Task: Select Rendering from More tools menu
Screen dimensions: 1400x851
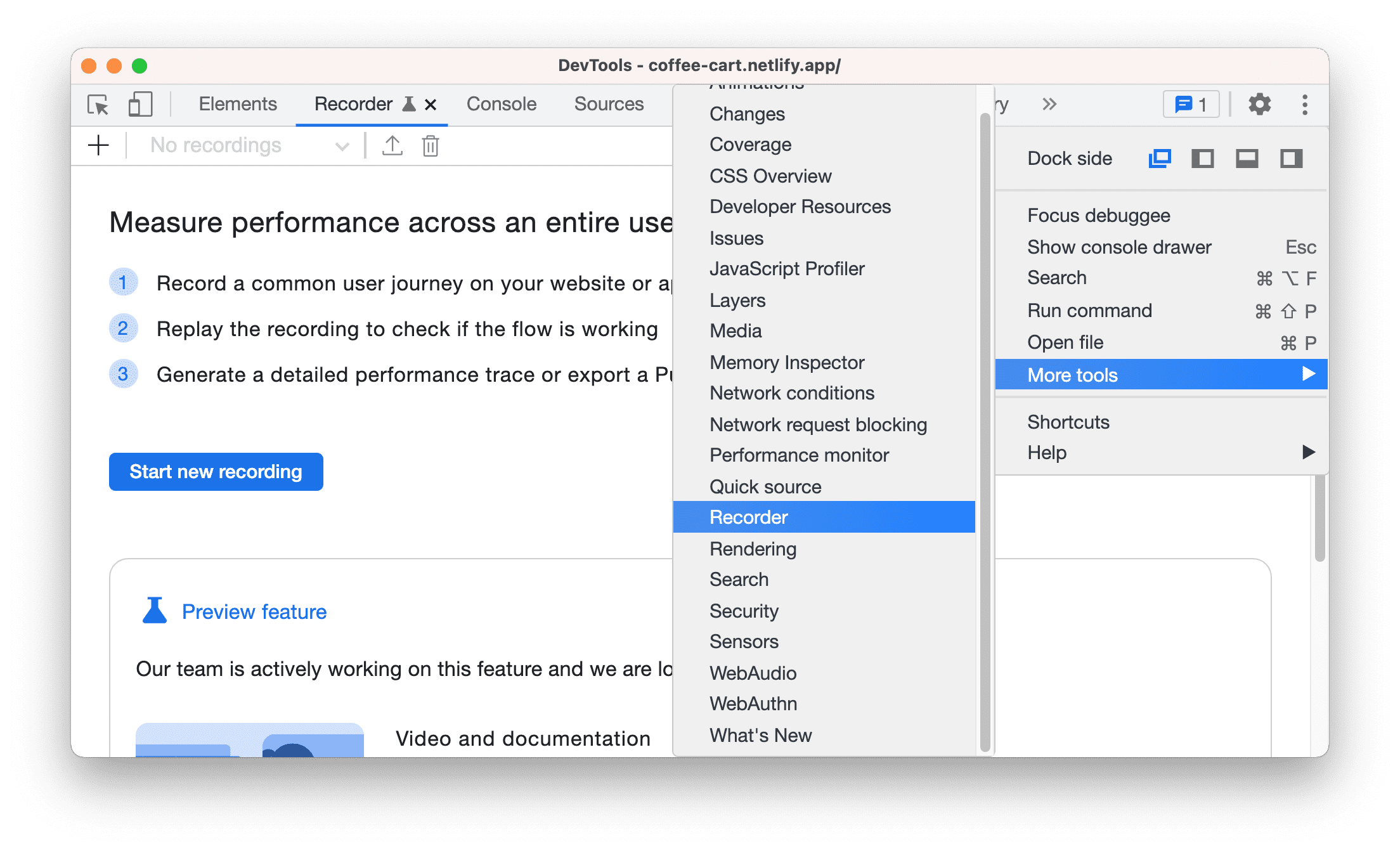Action: click(x=753, y=548)
